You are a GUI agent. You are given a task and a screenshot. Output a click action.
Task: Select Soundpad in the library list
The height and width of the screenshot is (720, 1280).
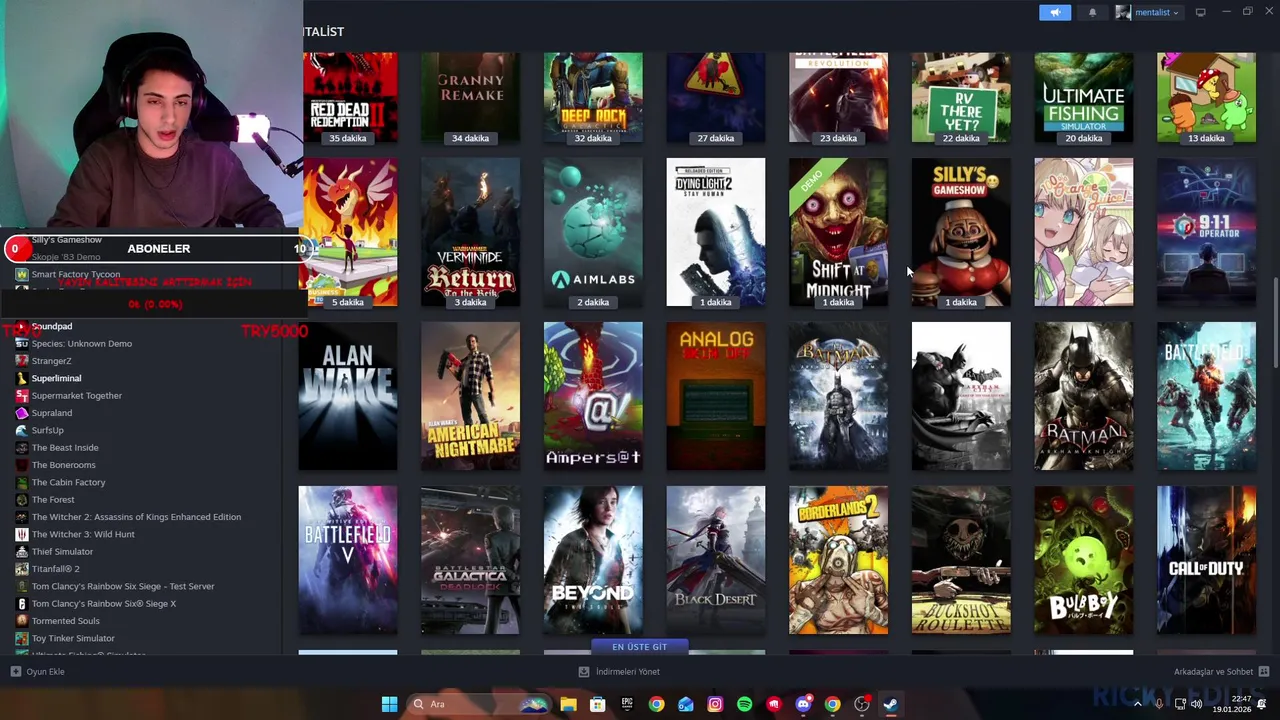click(52, 326)
